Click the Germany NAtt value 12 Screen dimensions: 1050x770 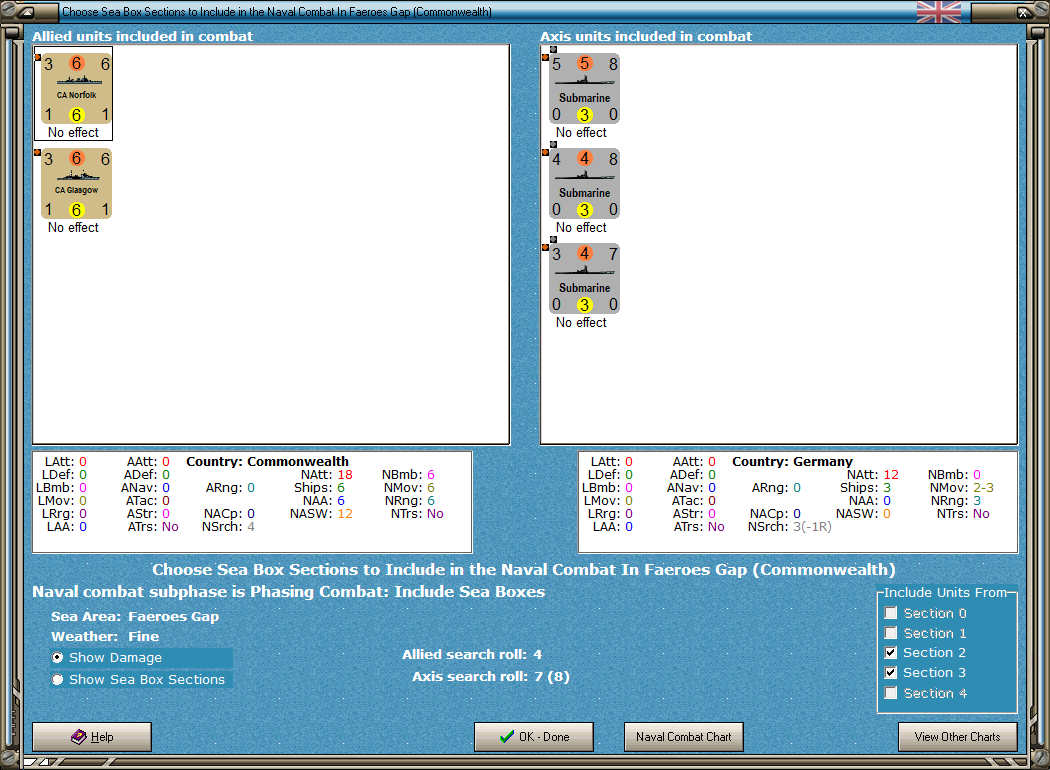(x=891, y=475)
